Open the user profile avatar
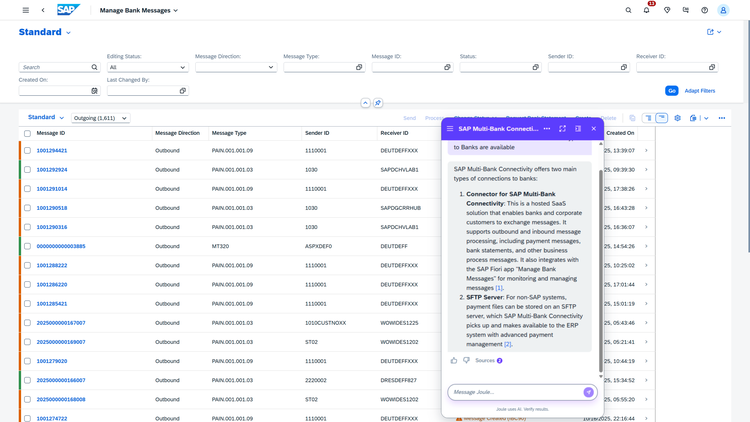This screenshot has width=750, height=422. [x=723, y=10]
